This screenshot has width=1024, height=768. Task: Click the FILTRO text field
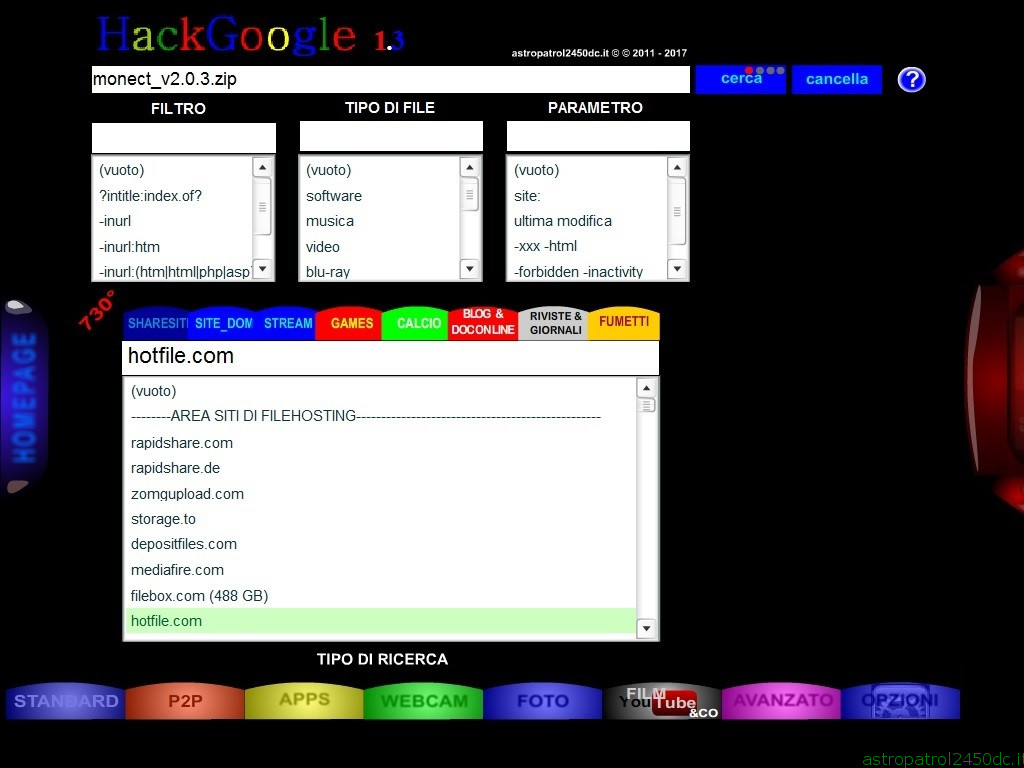184,138
